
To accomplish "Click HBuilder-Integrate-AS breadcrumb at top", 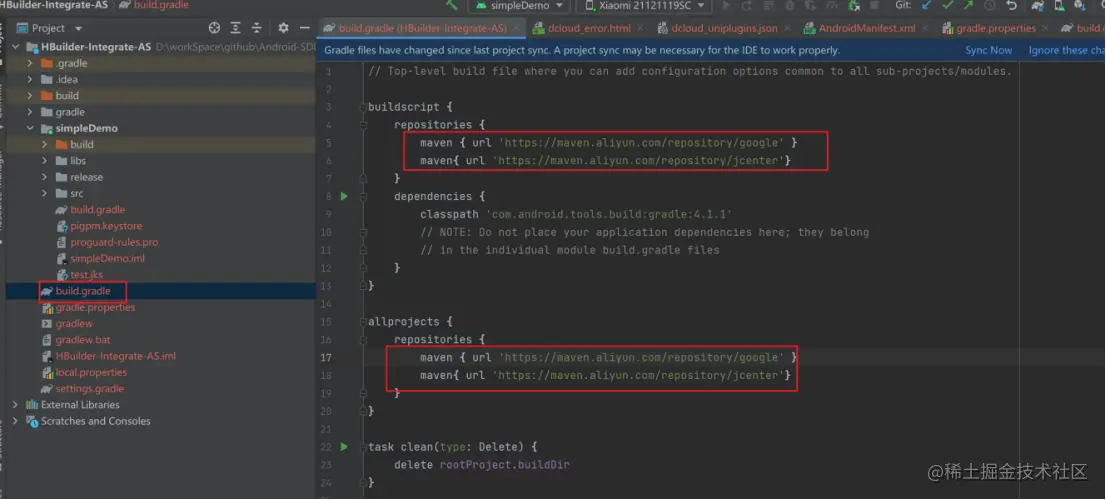I will (54, 5).
